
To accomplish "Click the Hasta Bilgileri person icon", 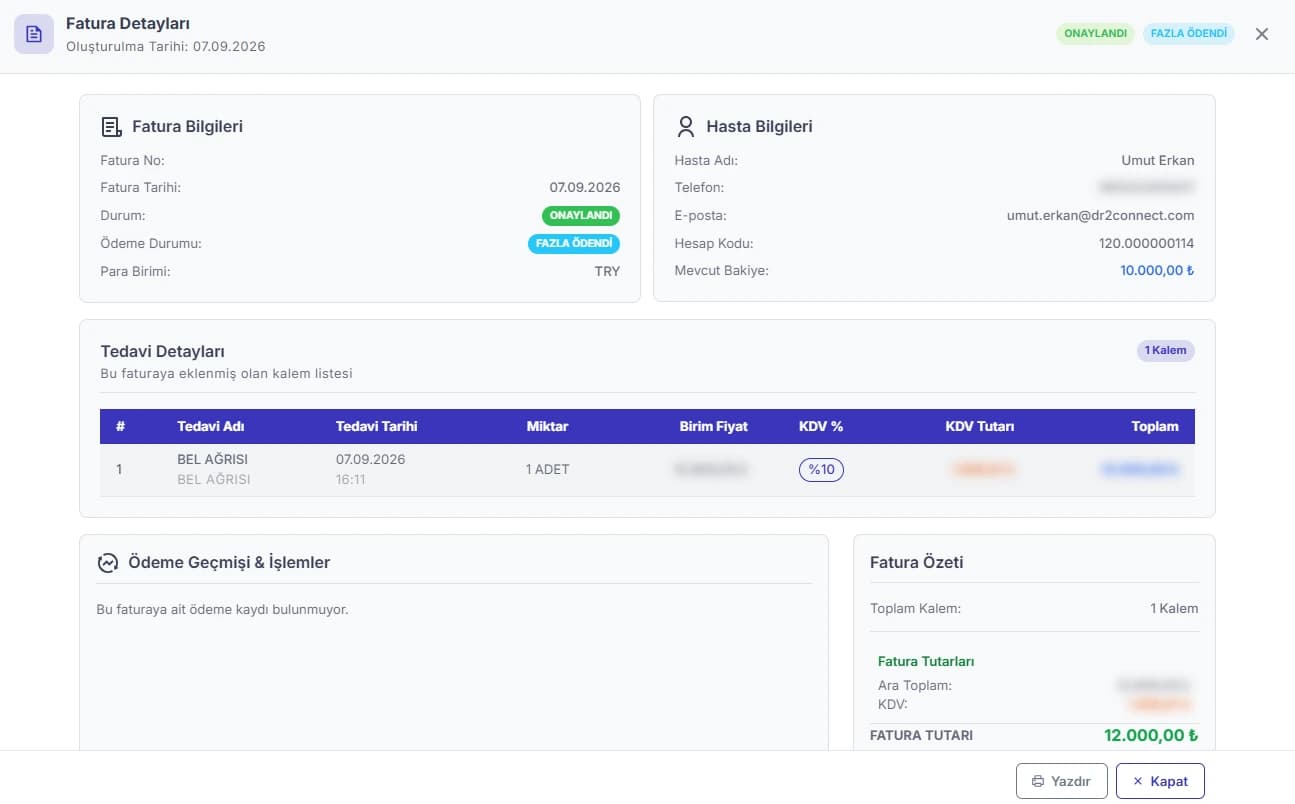I will coord(685,127).
